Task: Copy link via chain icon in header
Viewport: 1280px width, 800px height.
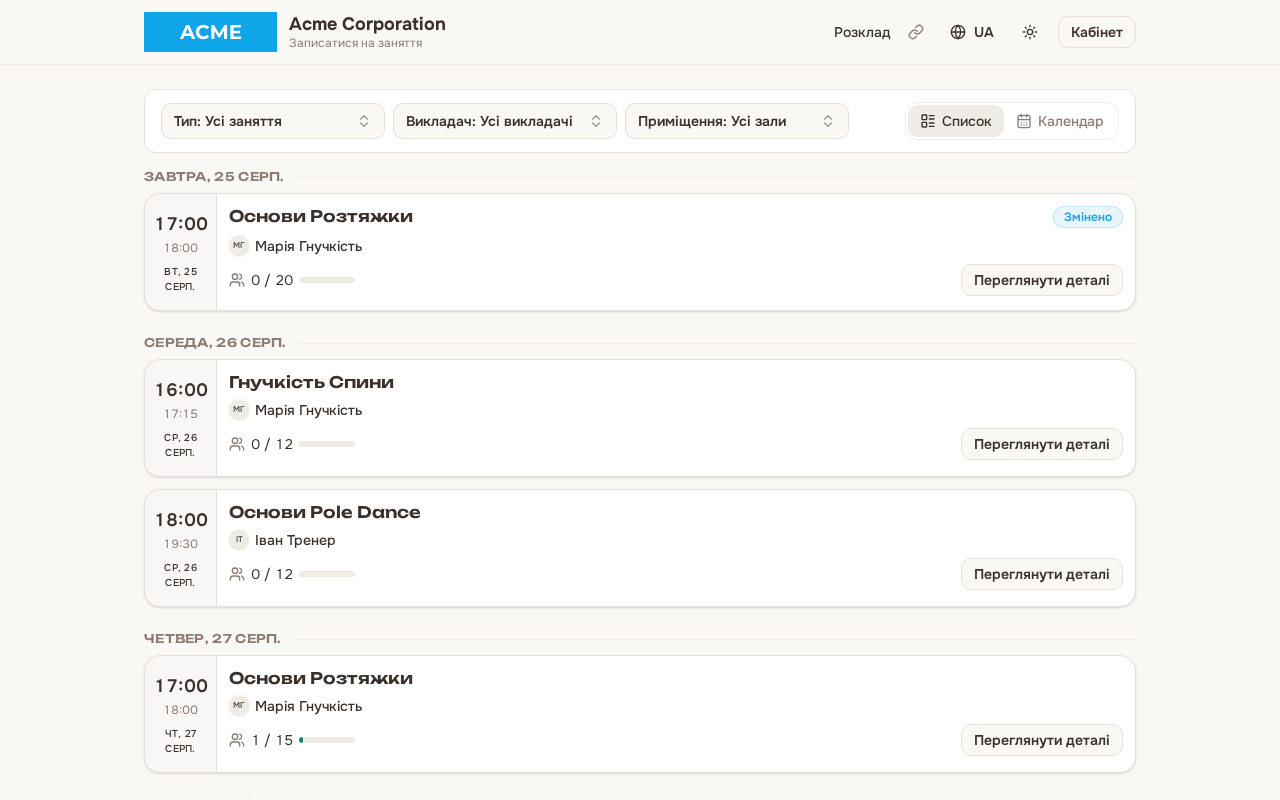Action: point(916,32)
